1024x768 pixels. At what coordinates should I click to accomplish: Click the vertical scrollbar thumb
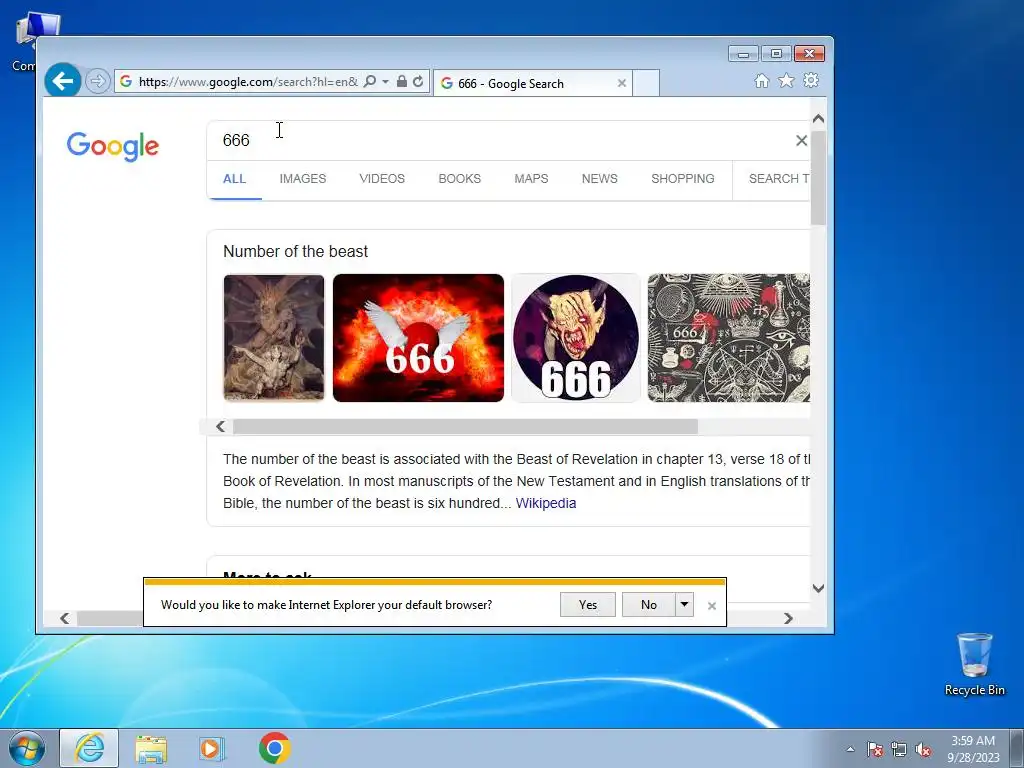[818, 178]
